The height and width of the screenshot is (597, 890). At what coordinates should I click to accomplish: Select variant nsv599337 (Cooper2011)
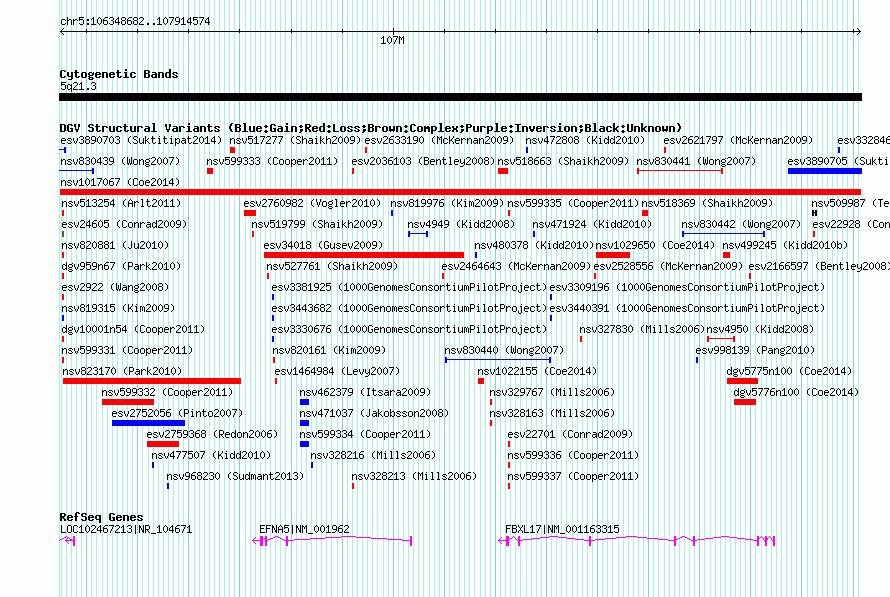point(573,476)
